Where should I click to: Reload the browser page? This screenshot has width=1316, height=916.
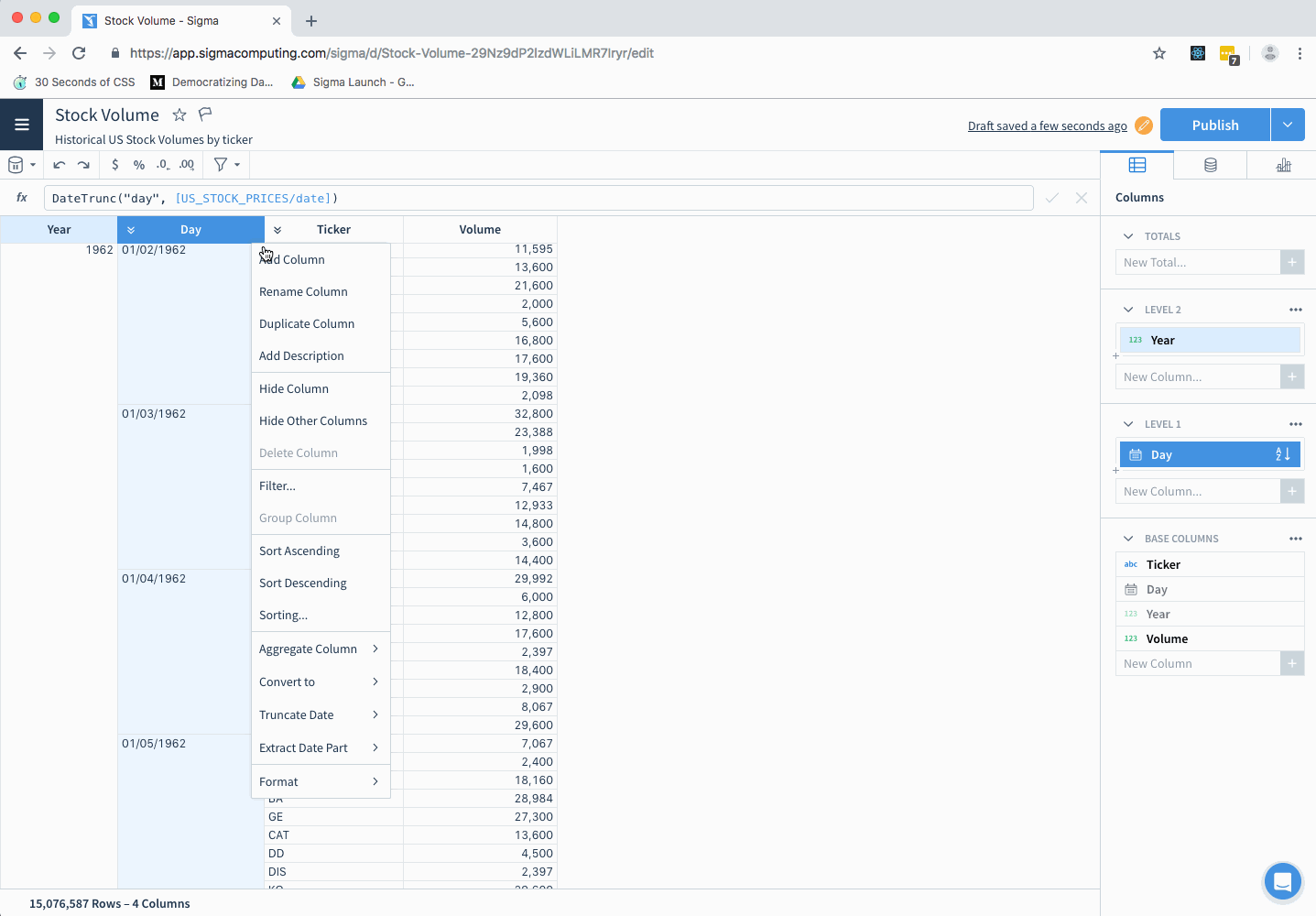tap(79, 53)
